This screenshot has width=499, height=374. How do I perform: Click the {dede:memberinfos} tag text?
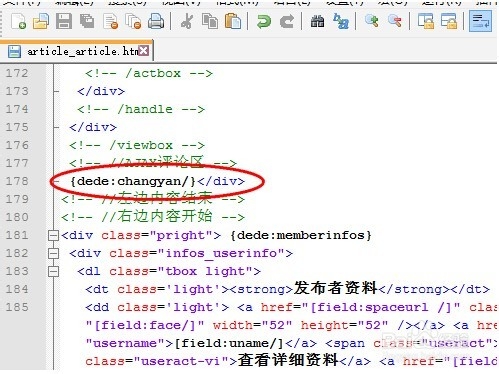(x=301, y=235)
